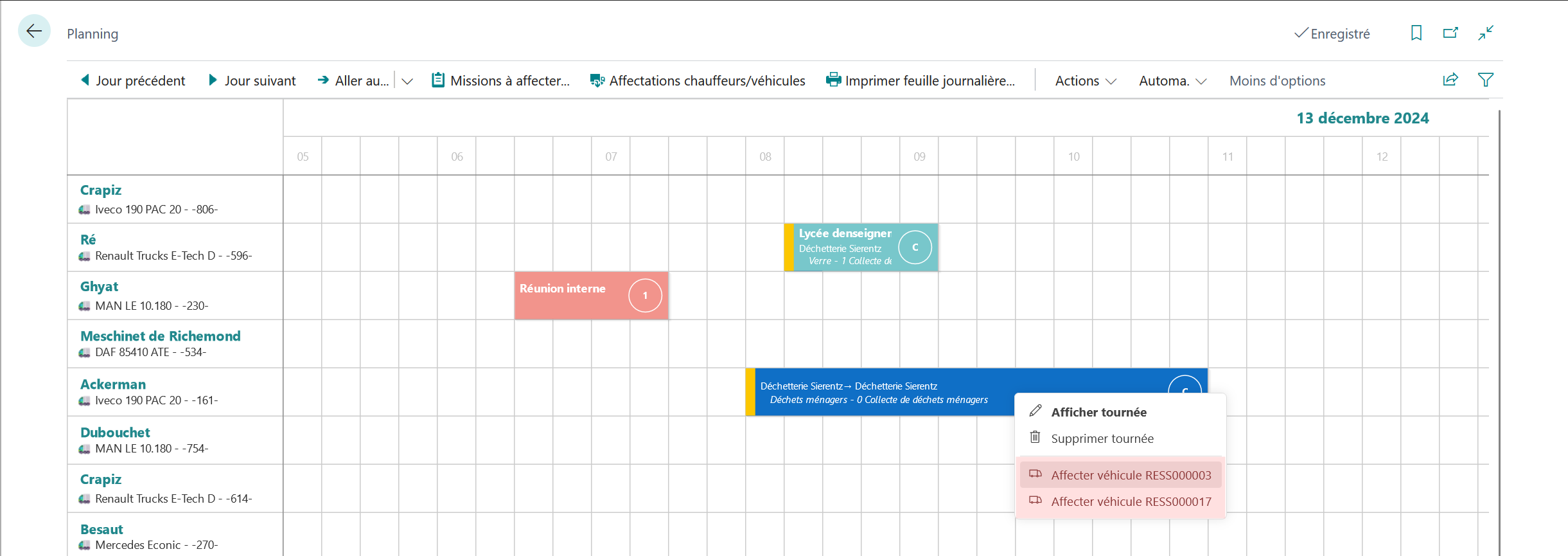
Task: Click the back arrow button
Action: click(34, 31)
